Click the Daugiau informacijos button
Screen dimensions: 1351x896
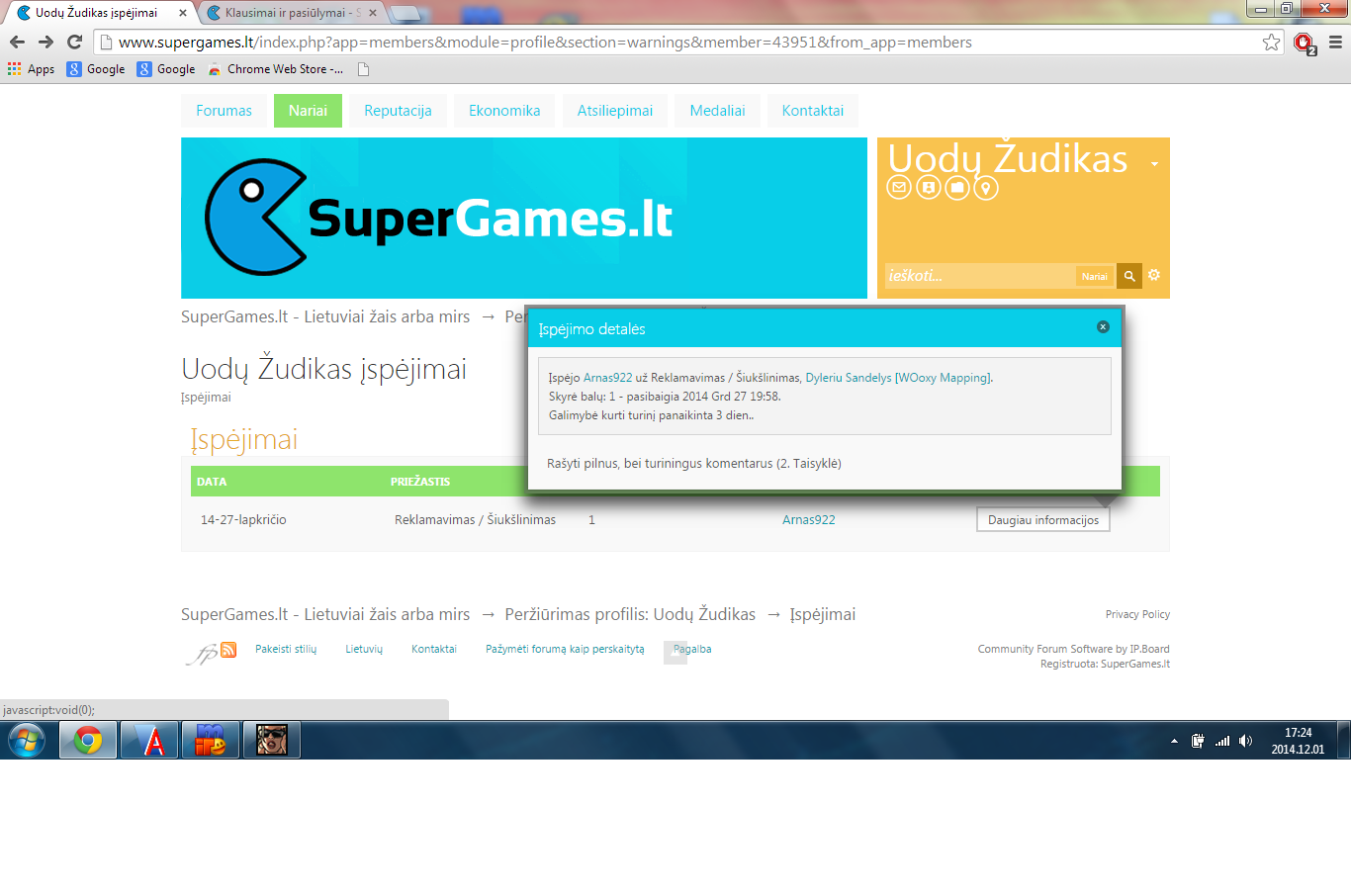pos(1043,520)
